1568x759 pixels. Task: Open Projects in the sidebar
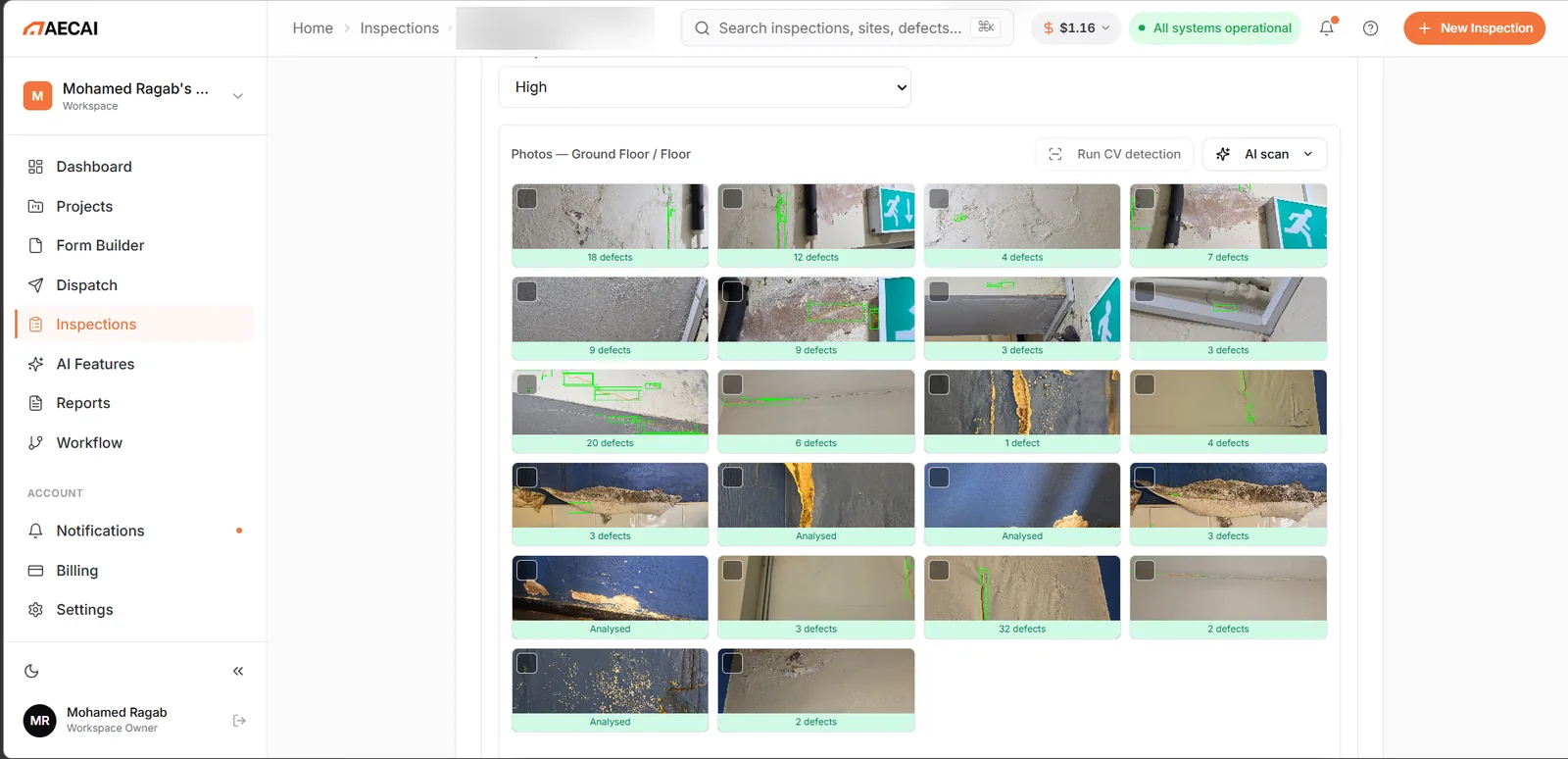pos(134,206)
